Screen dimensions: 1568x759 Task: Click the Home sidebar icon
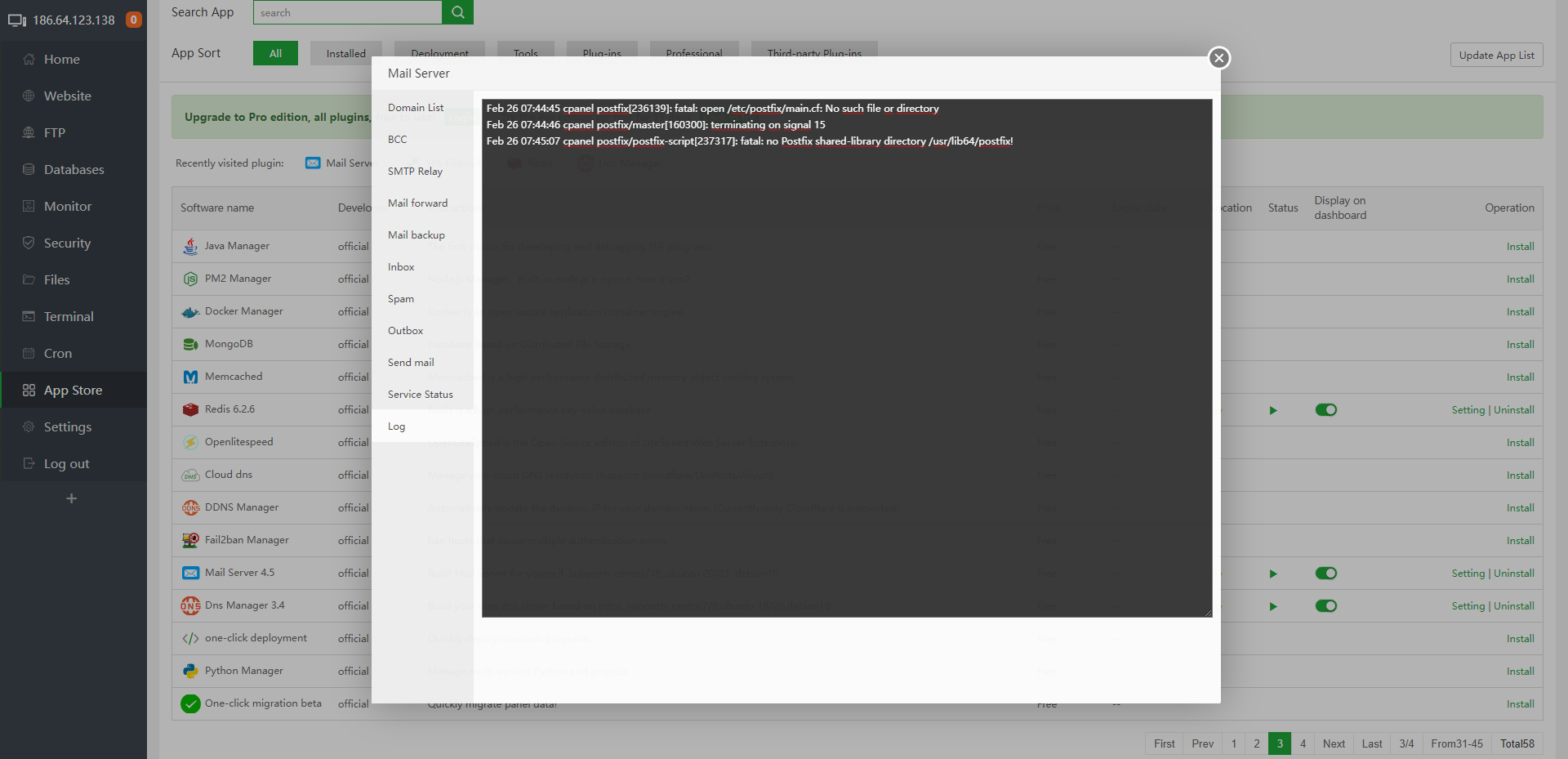29,59
